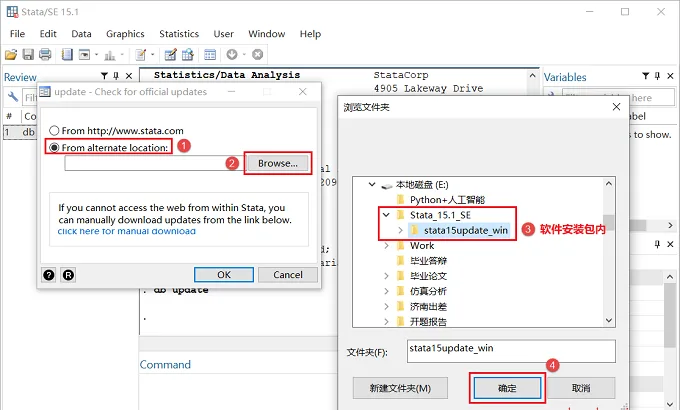This screenshot has height=410, width=680.
Task: Select the From http://www.stata.com radio option
Action: (x=54, y=131)
